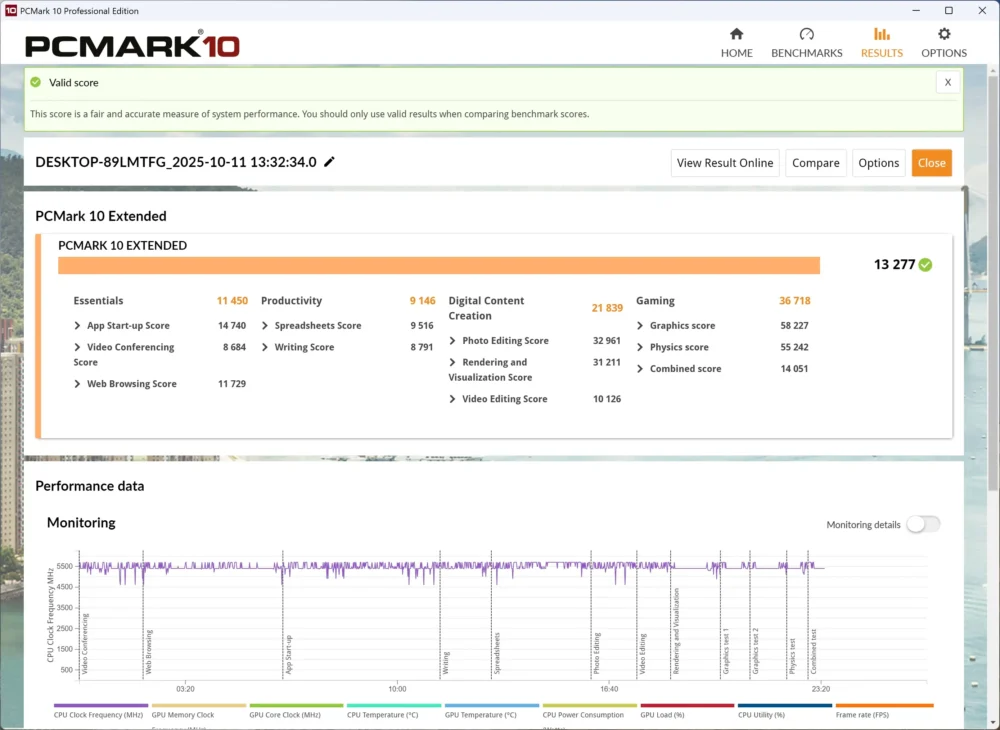This screenshot has height=730, width=1000.
Task: Select Frame rate (FPS) legend swatch
Action: (884, 705)
